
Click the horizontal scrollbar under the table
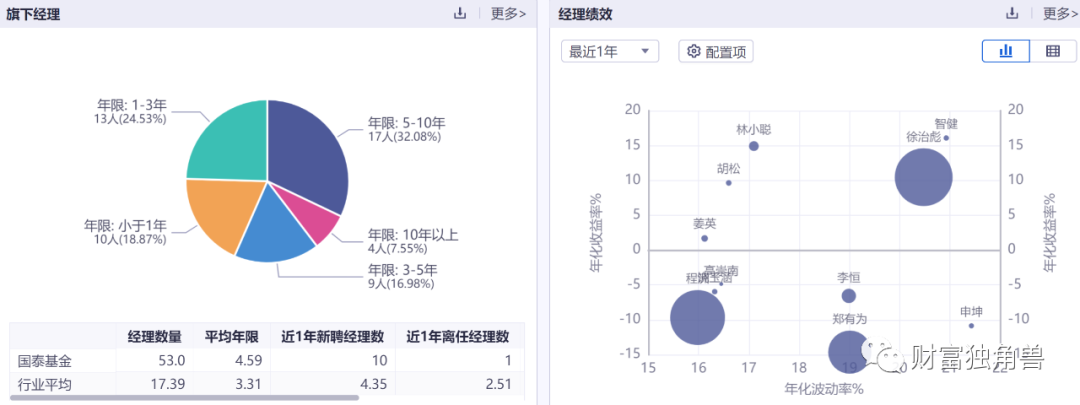(x=185, y=397)
